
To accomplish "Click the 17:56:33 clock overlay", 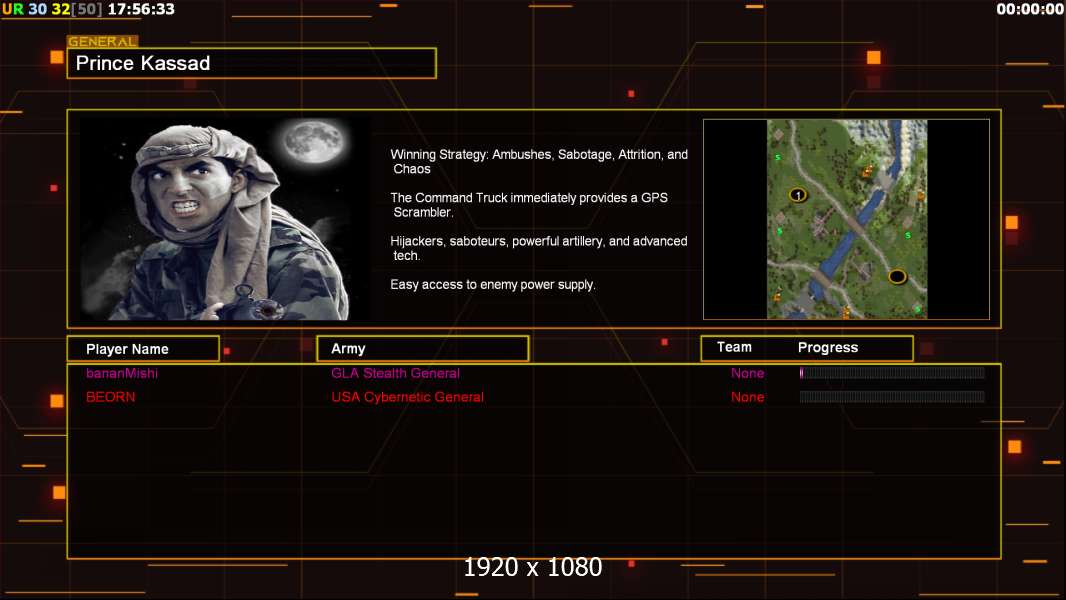I will coord(141,9).
